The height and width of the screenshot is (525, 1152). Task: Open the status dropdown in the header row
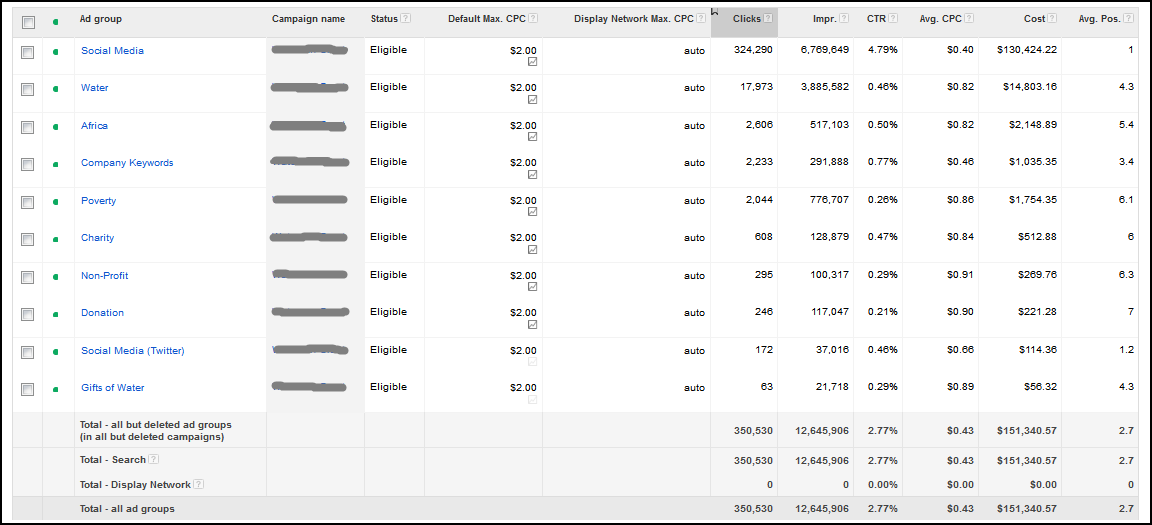coord(55,20)
